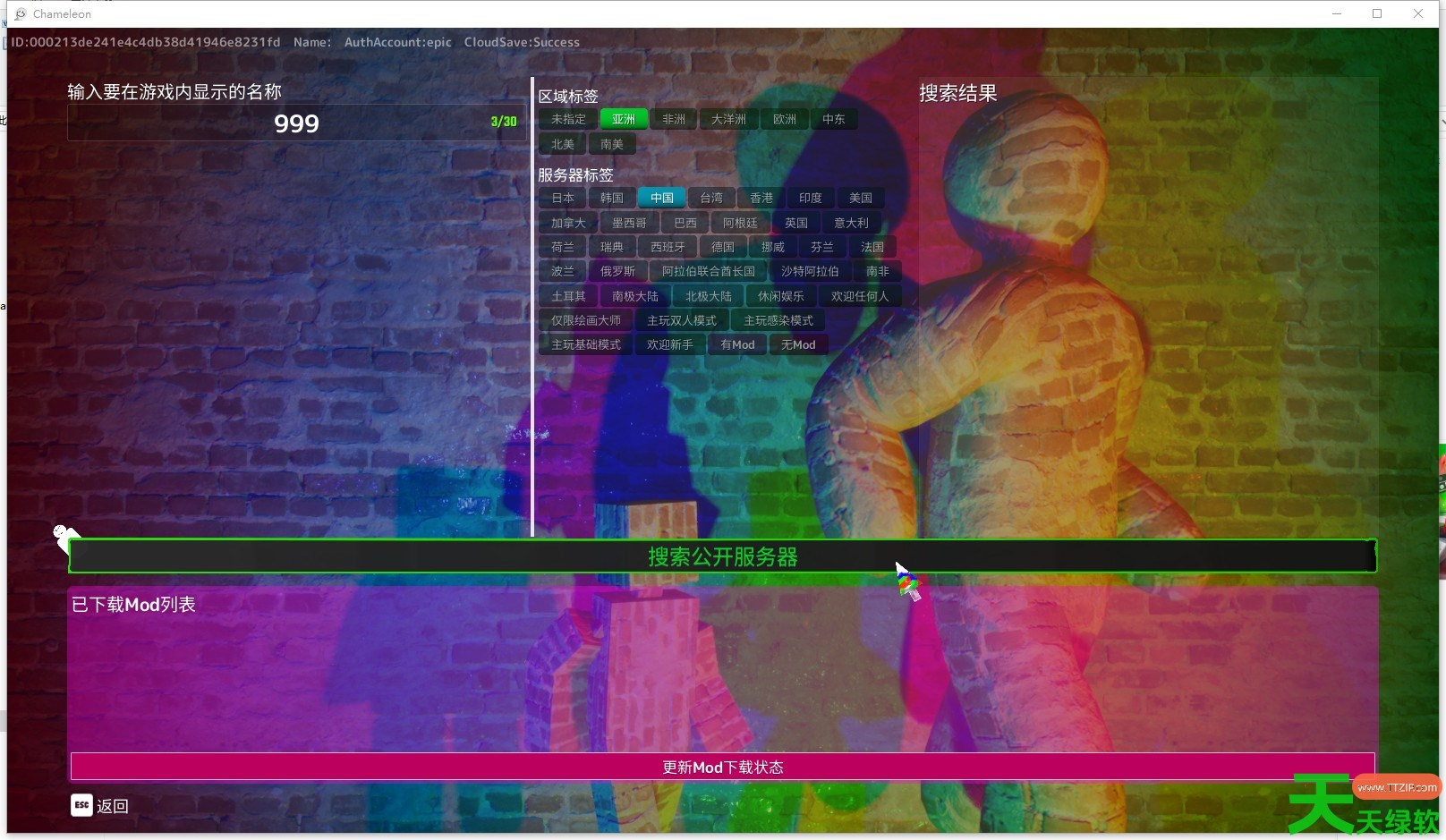Click the ESC 返回 back button

coord(99,805)
